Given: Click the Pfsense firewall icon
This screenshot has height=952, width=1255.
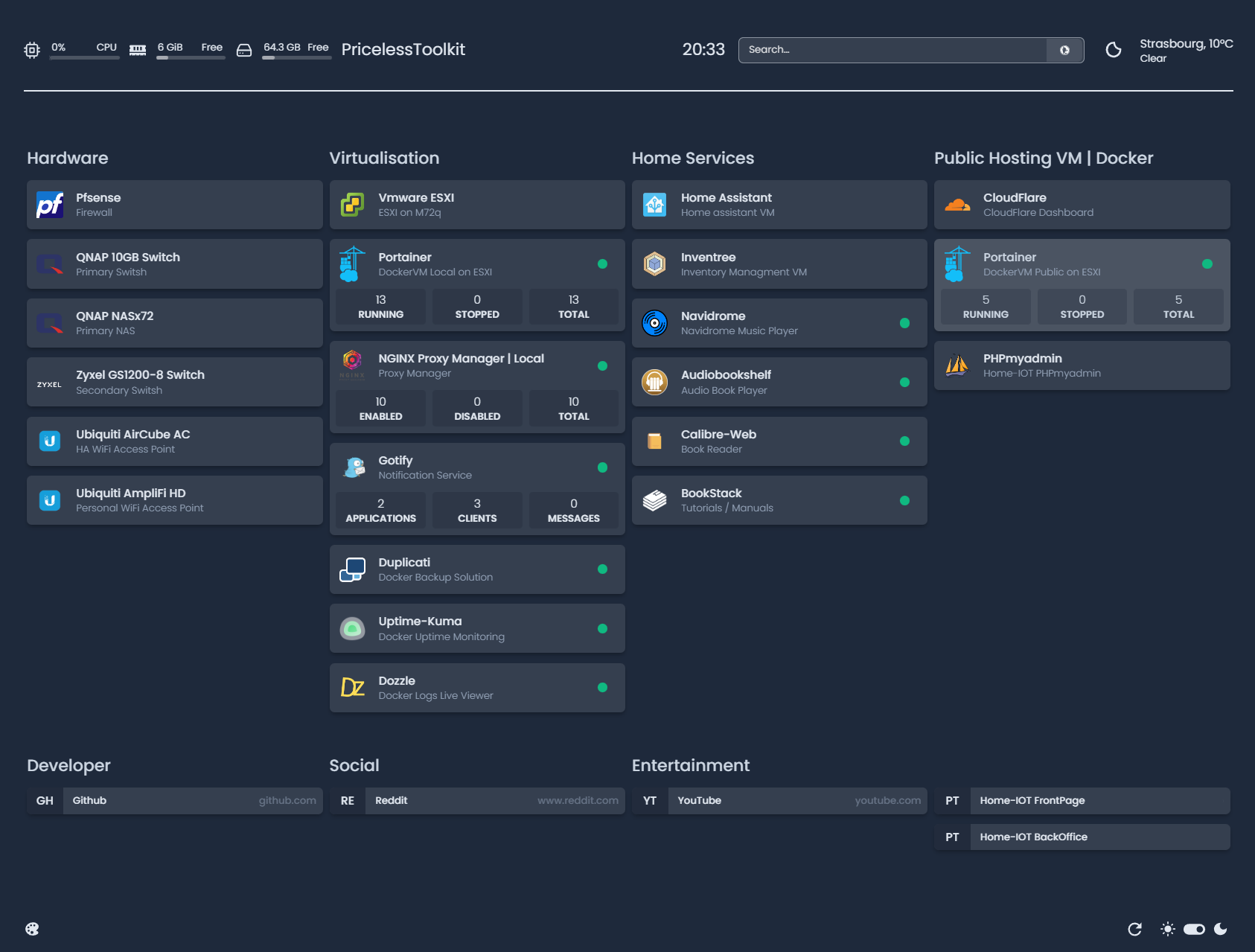Looking at the screenshot, I should [x=49, y=205].
